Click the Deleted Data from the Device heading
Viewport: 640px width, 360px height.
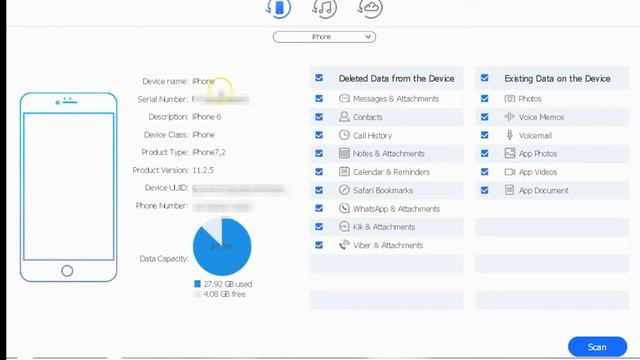click(x=396, y=78)
